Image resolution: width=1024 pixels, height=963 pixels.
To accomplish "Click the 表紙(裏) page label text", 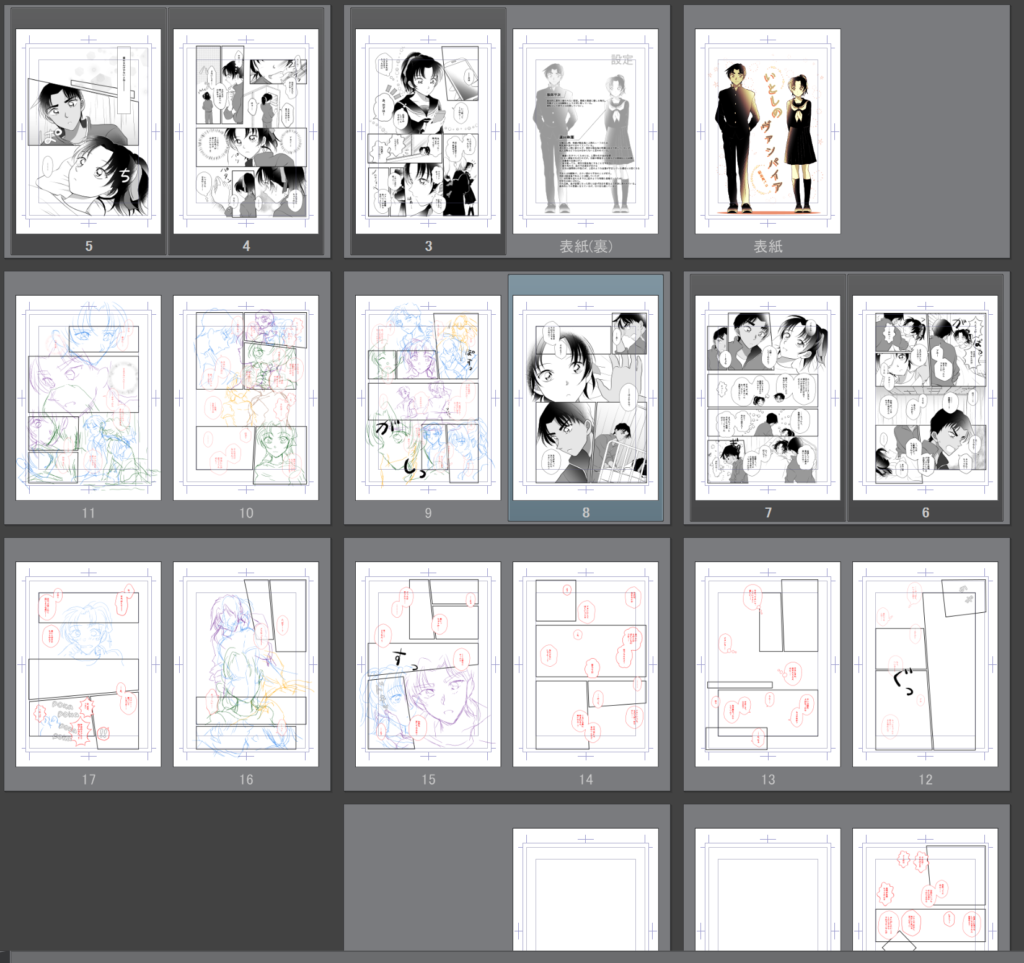I will tap(585, 246).
